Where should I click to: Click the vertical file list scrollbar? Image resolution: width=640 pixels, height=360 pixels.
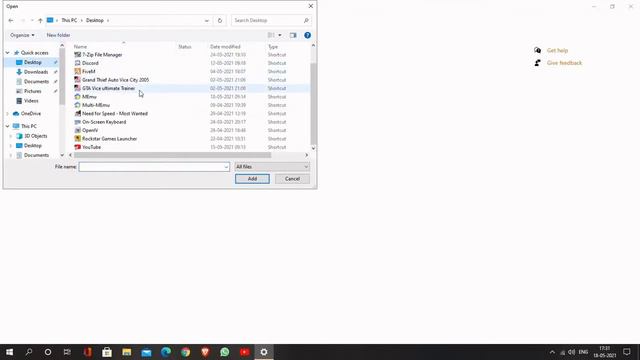[x=313, y=103]
